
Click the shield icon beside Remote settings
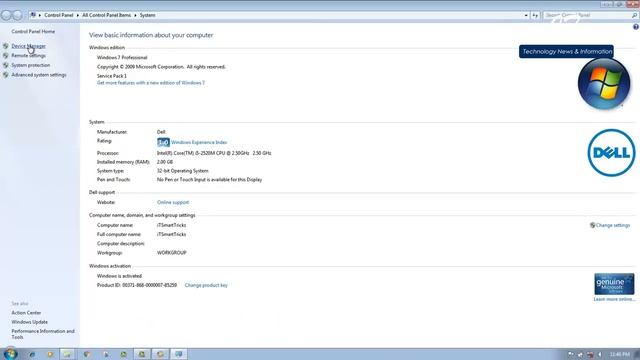[6, 56]
